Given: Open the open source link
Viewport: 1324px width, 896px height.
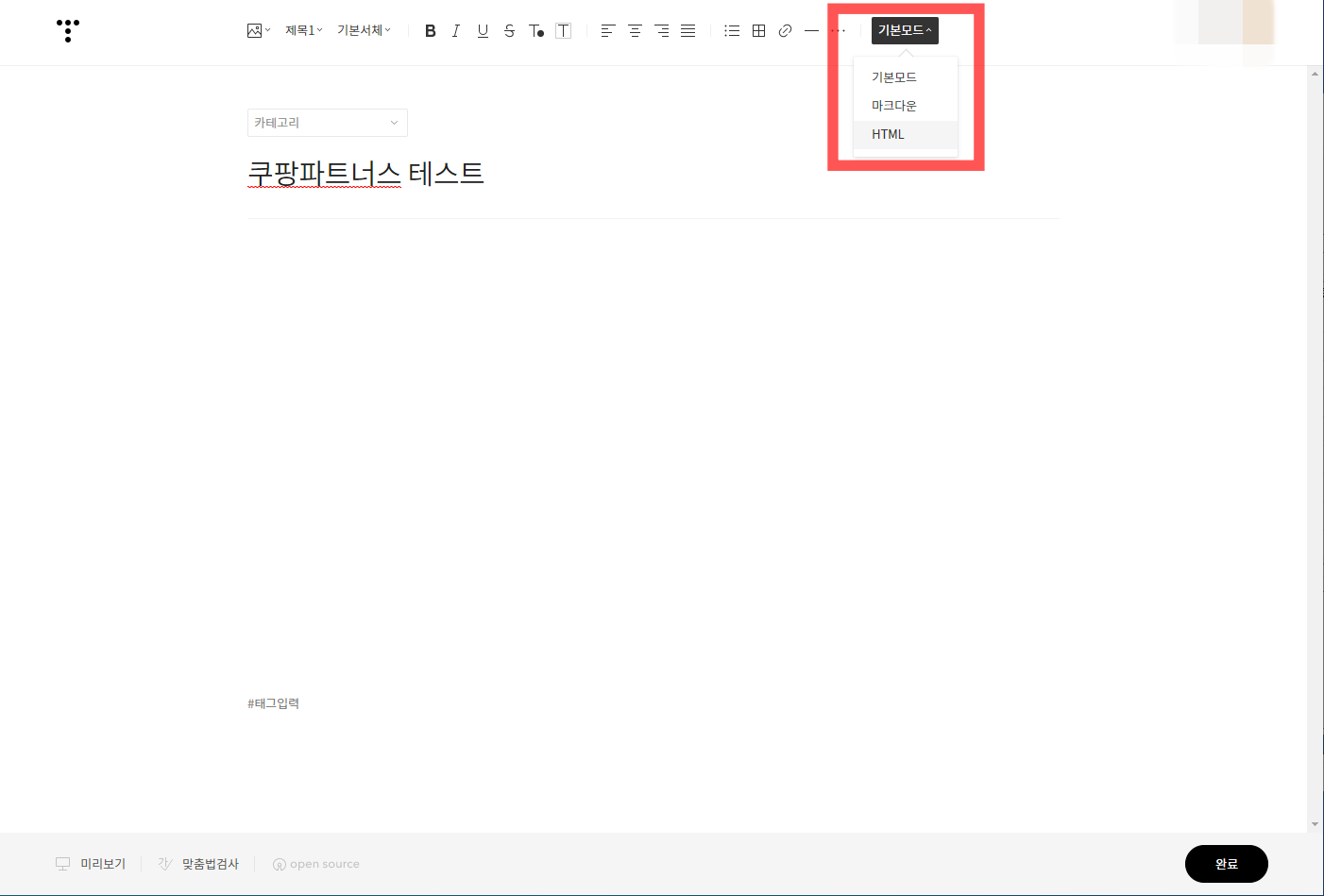Looking at the screenshot, I should [316, 864].
